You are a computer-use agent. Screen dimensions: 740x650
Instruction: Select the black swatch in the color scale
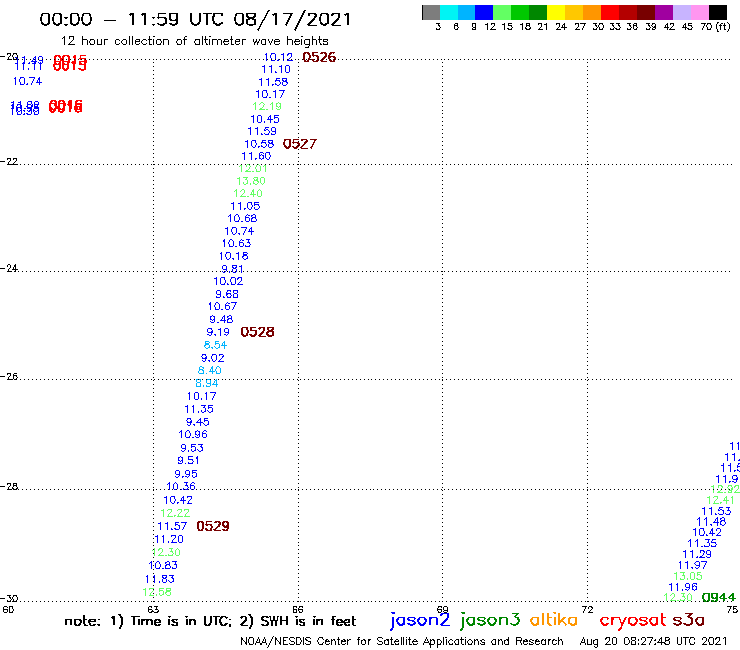point(717,12)
